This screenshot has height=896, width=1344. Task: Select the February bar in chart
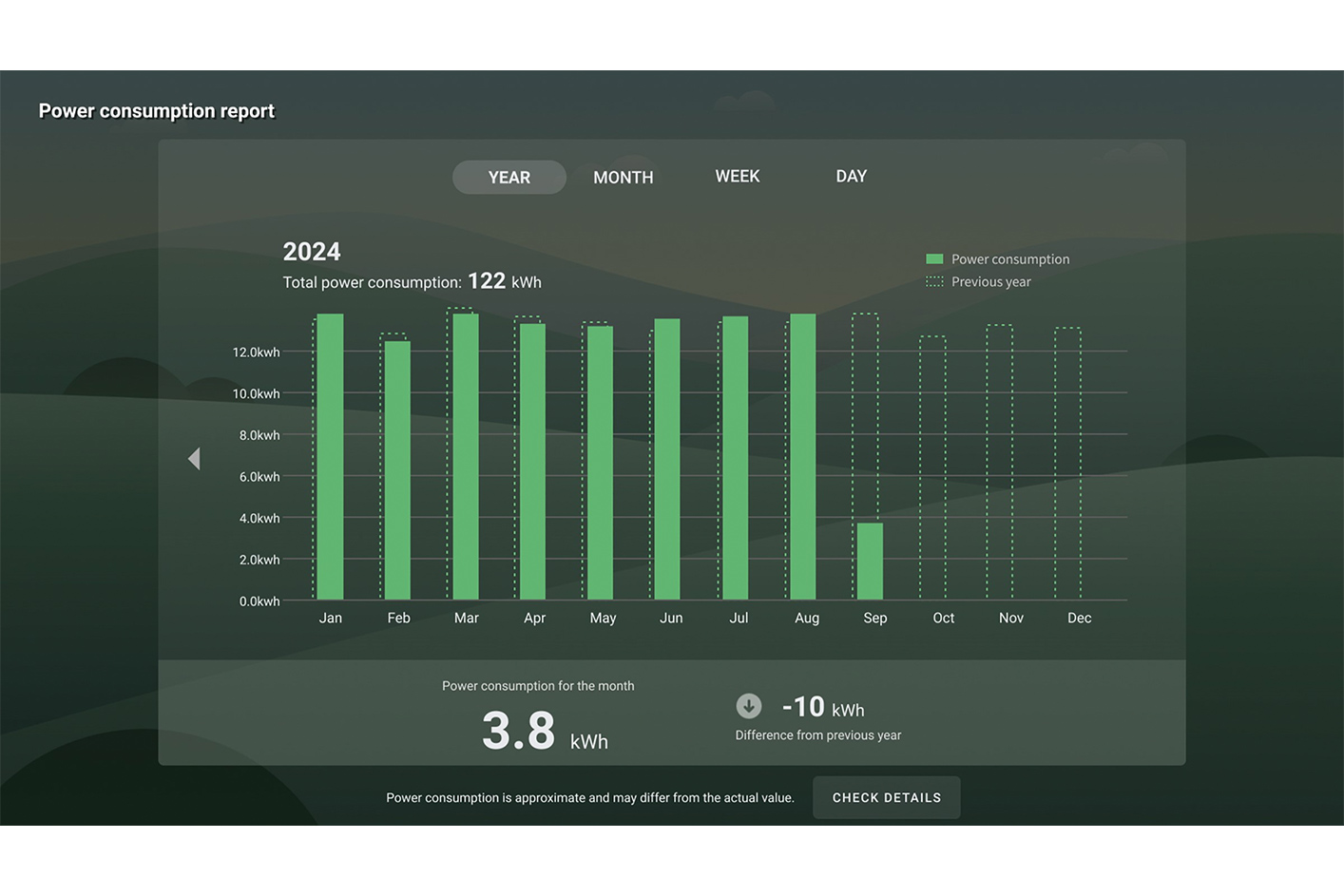[397, 470]
